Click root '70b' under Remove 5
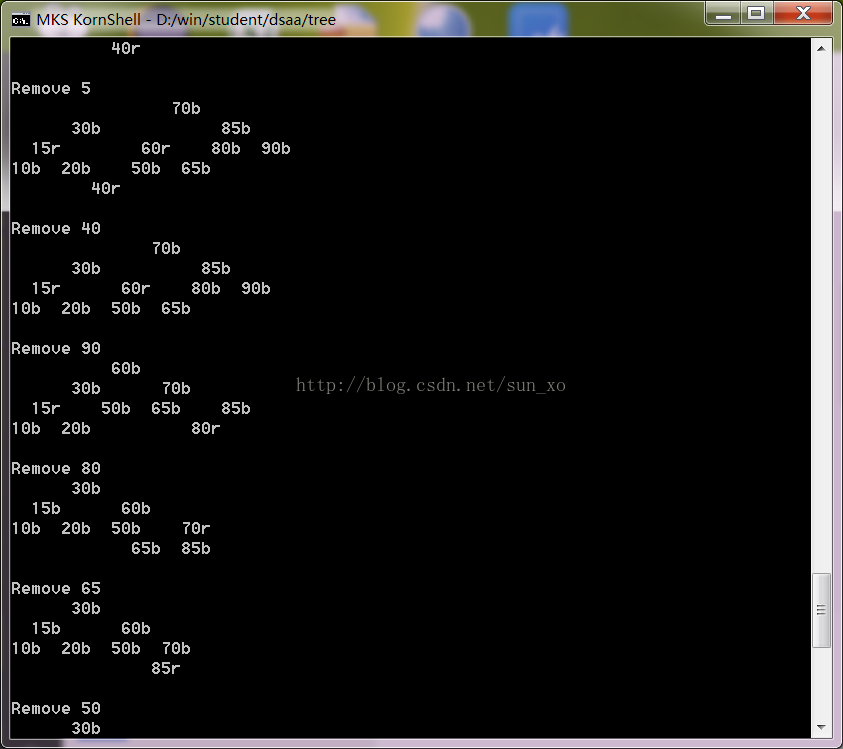This screenshot has height=749, width=843. (186, 109)
